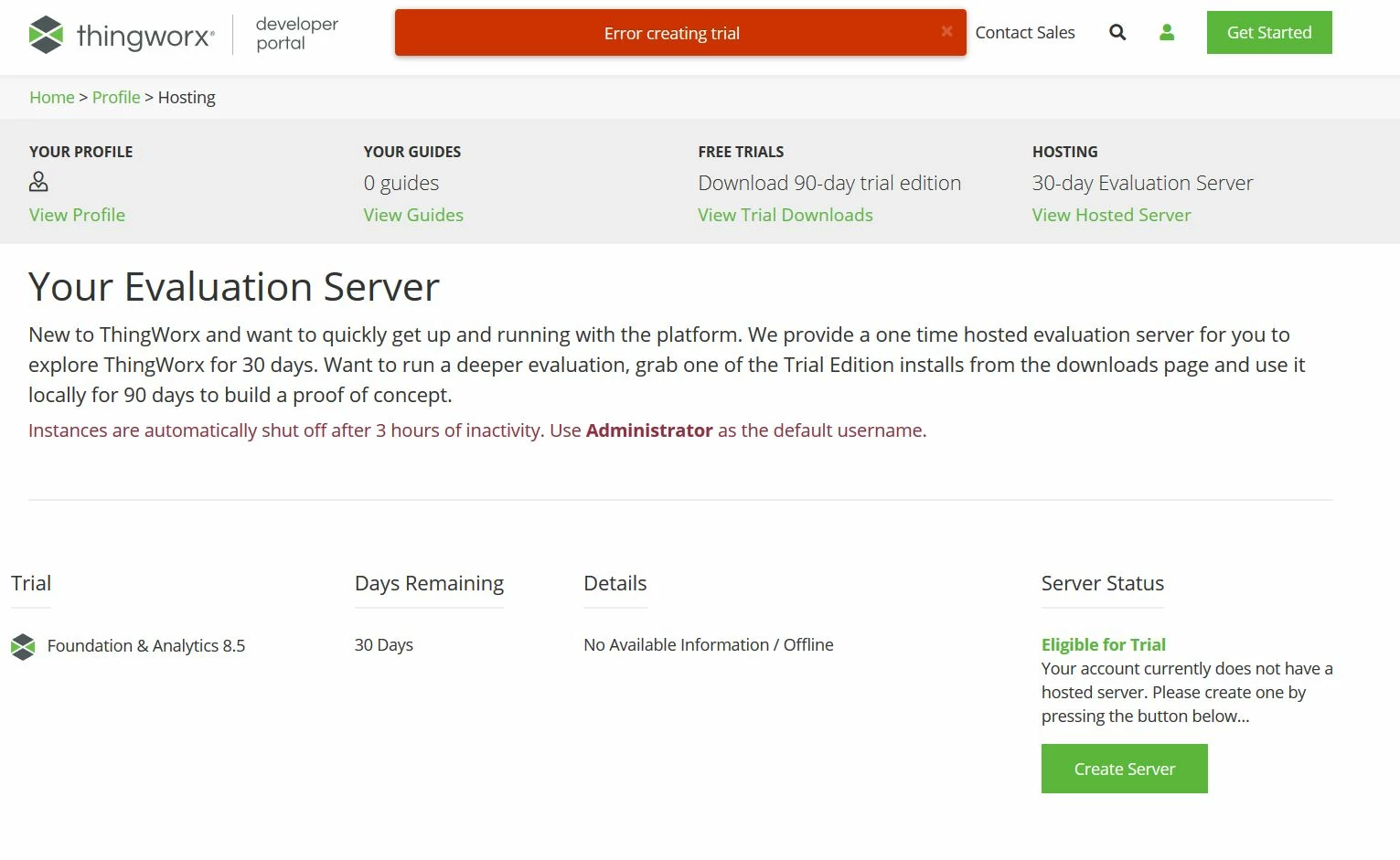
Task: Click the 30 Days value
Action: coord(384,645)
